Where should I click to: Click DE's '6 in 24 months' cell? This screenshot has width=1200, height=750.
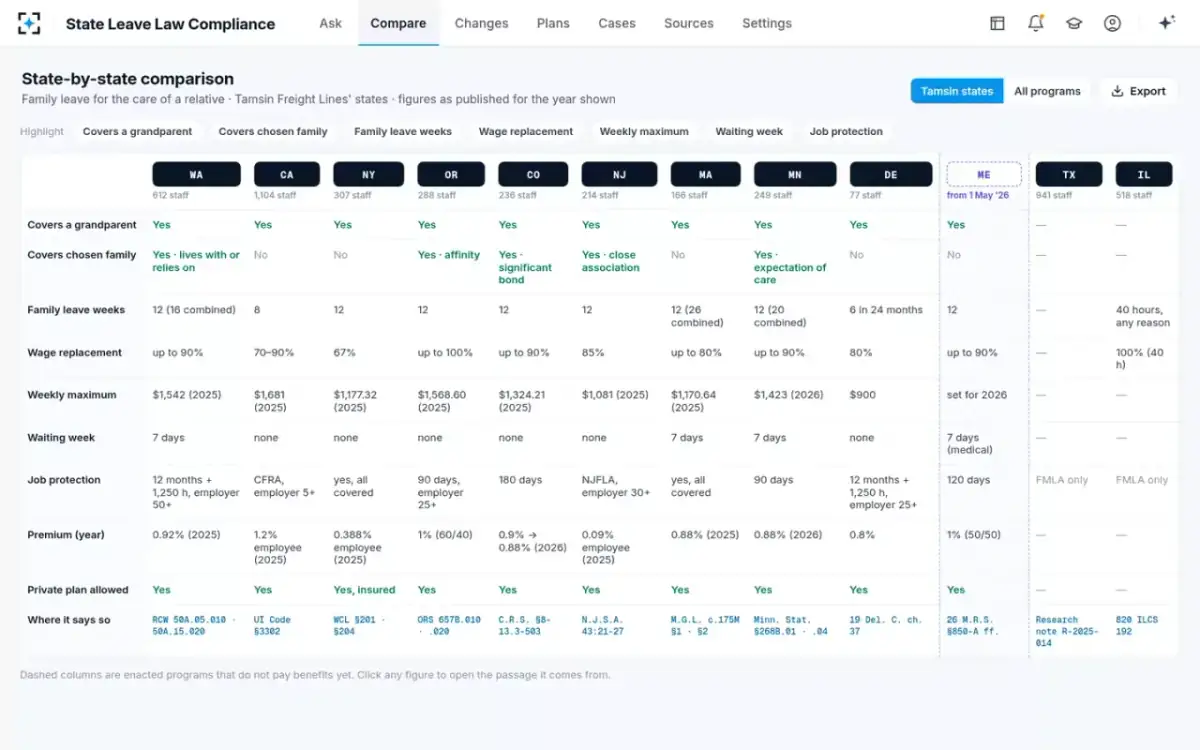pyautogui.click(x=886, y=310)
